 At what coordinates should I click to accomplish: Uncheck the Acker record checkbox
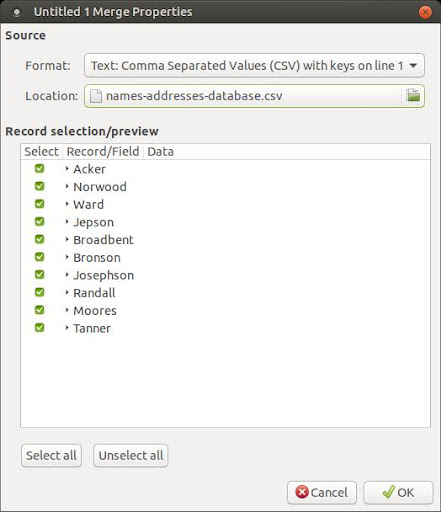[39, 168]
